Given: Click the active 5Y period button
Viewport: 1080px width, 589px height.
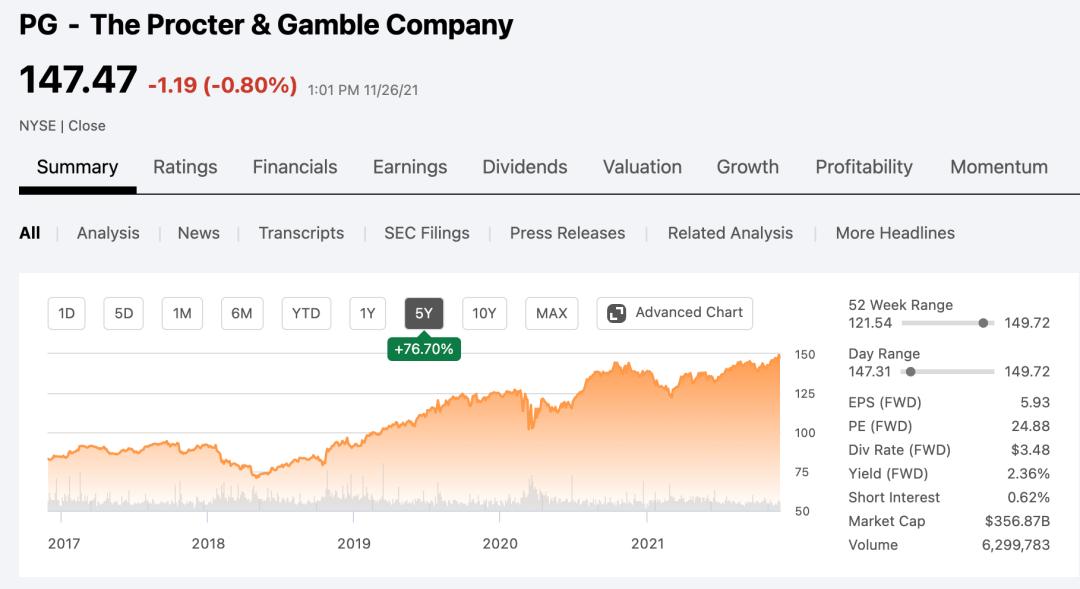Looking at the screenshot, I should [424, 313].
